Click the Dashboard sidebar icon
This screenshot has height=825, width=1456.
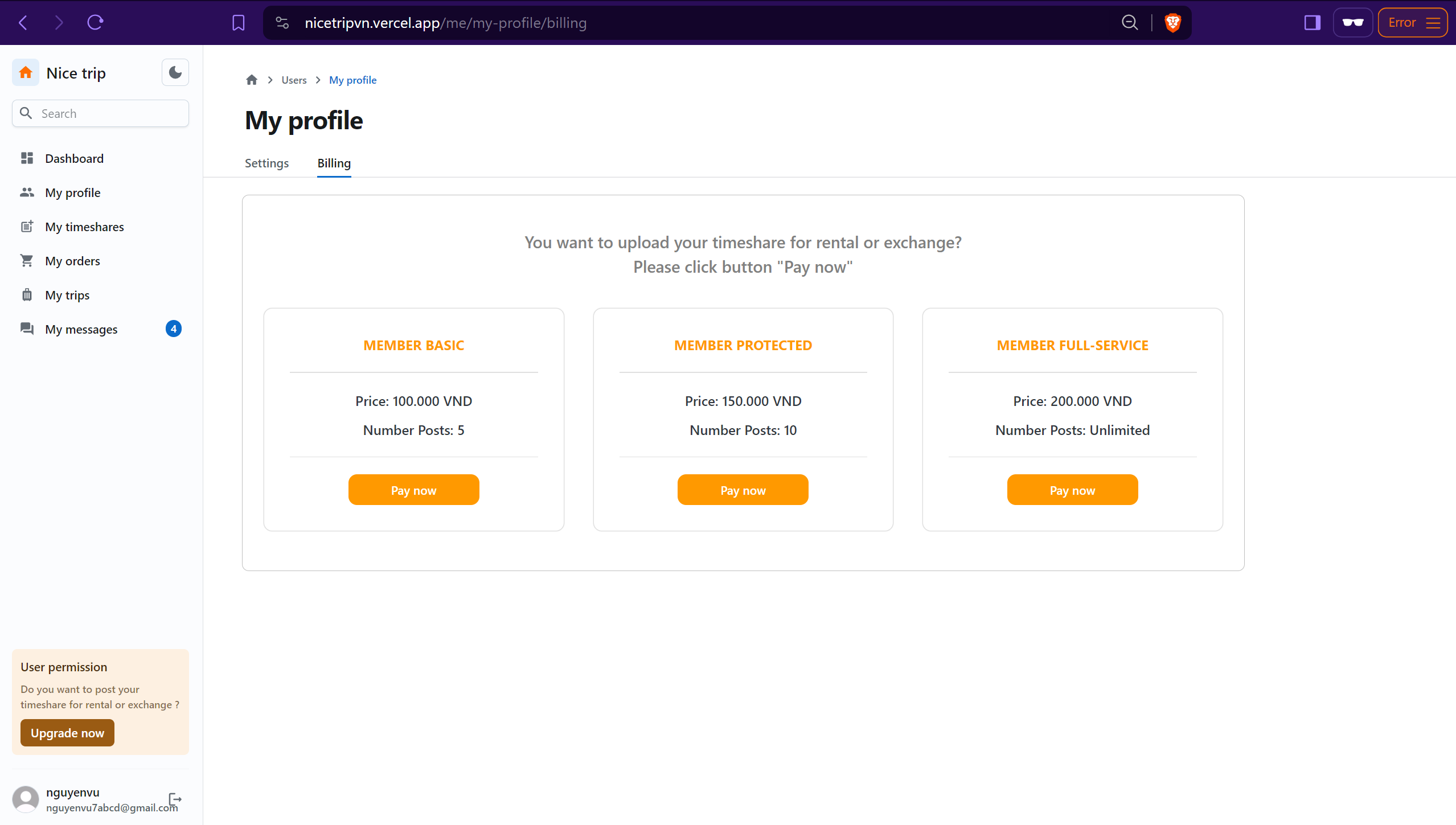pyautogui.click(x=27, y=158)
